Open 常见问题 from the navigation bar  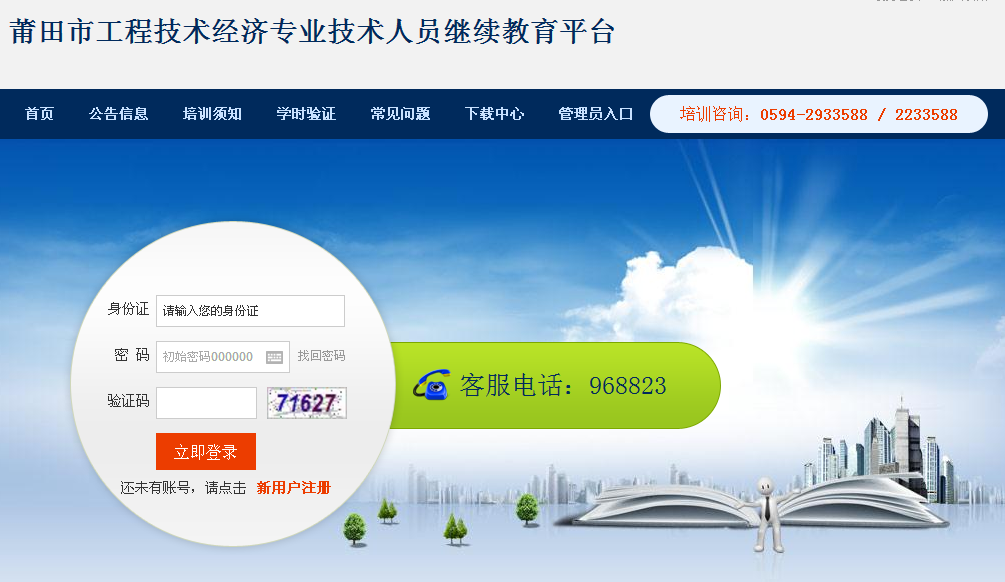(x=400, y=114)
